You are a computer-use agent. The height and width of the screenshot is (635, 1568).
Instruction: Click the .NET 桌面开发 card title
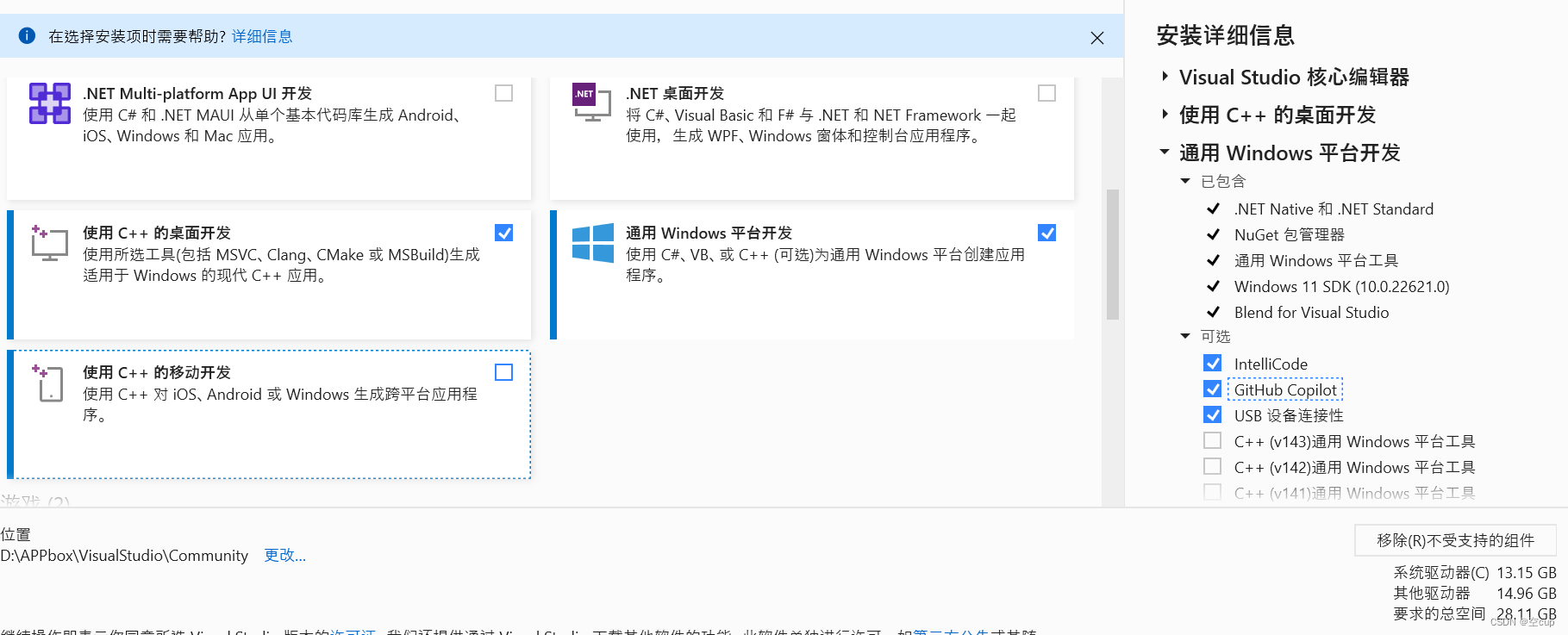(674, 93)
